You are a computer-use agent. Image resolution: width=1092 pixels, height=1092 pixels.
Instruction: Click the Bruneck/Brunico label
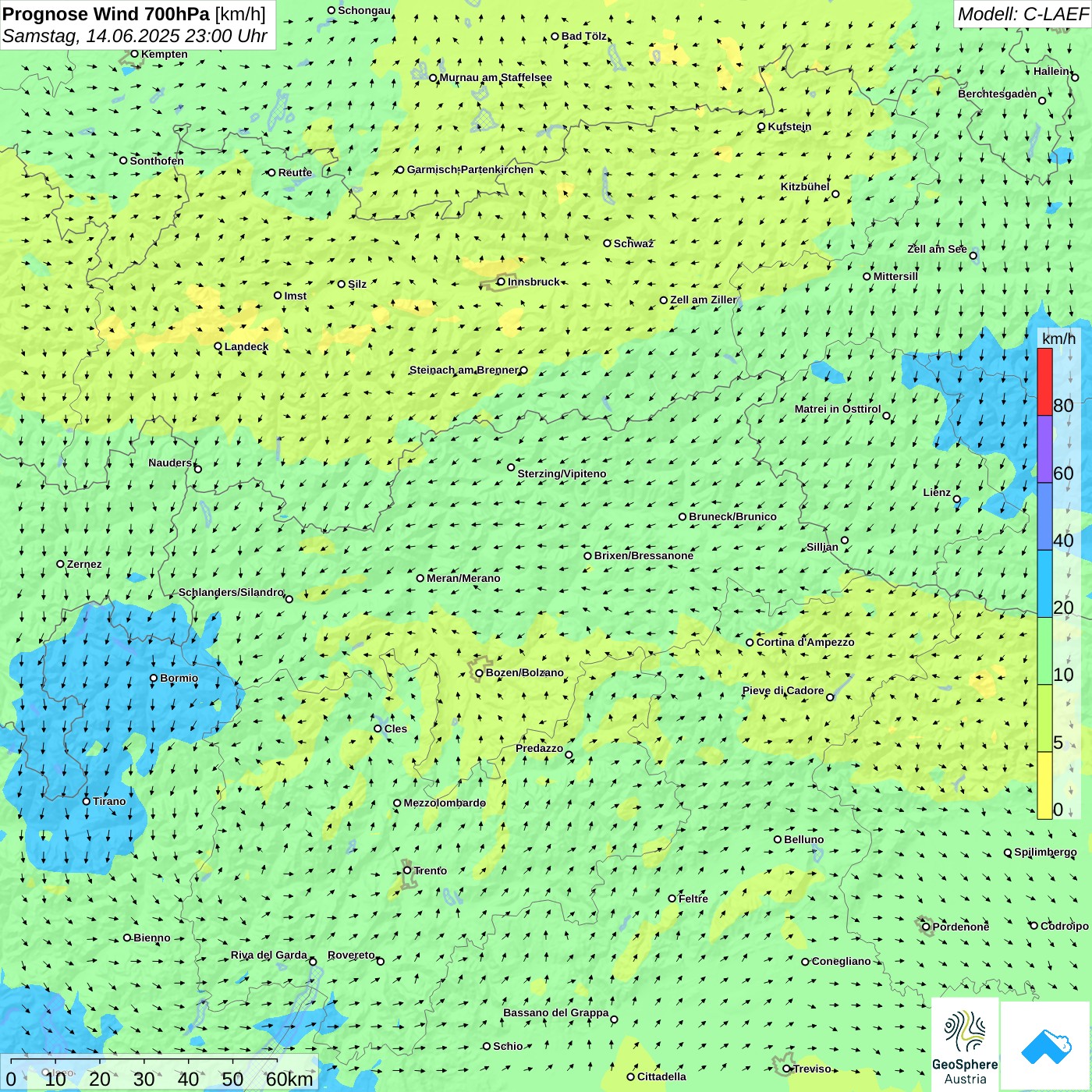point(732,516)
